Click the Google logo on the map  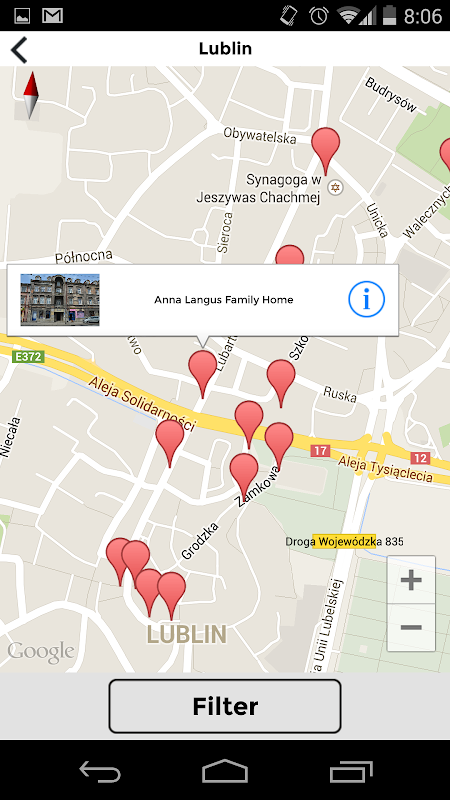pos(41,653)
